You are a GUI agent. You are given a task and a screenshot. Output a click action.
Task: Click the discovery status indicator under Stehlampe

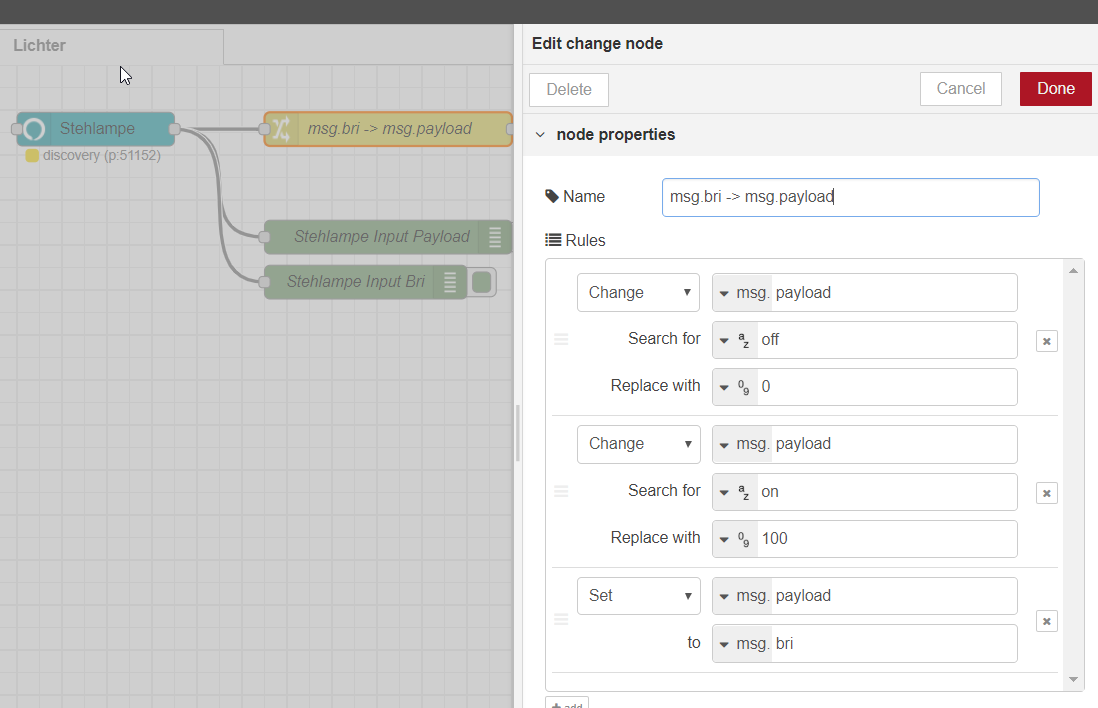32,155
